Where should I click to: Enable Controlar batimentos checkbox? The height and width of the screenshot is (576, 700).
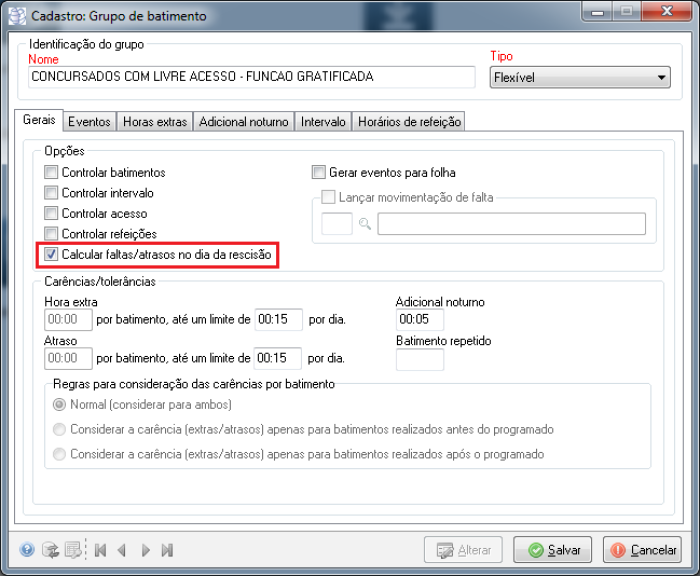(52, 173)
